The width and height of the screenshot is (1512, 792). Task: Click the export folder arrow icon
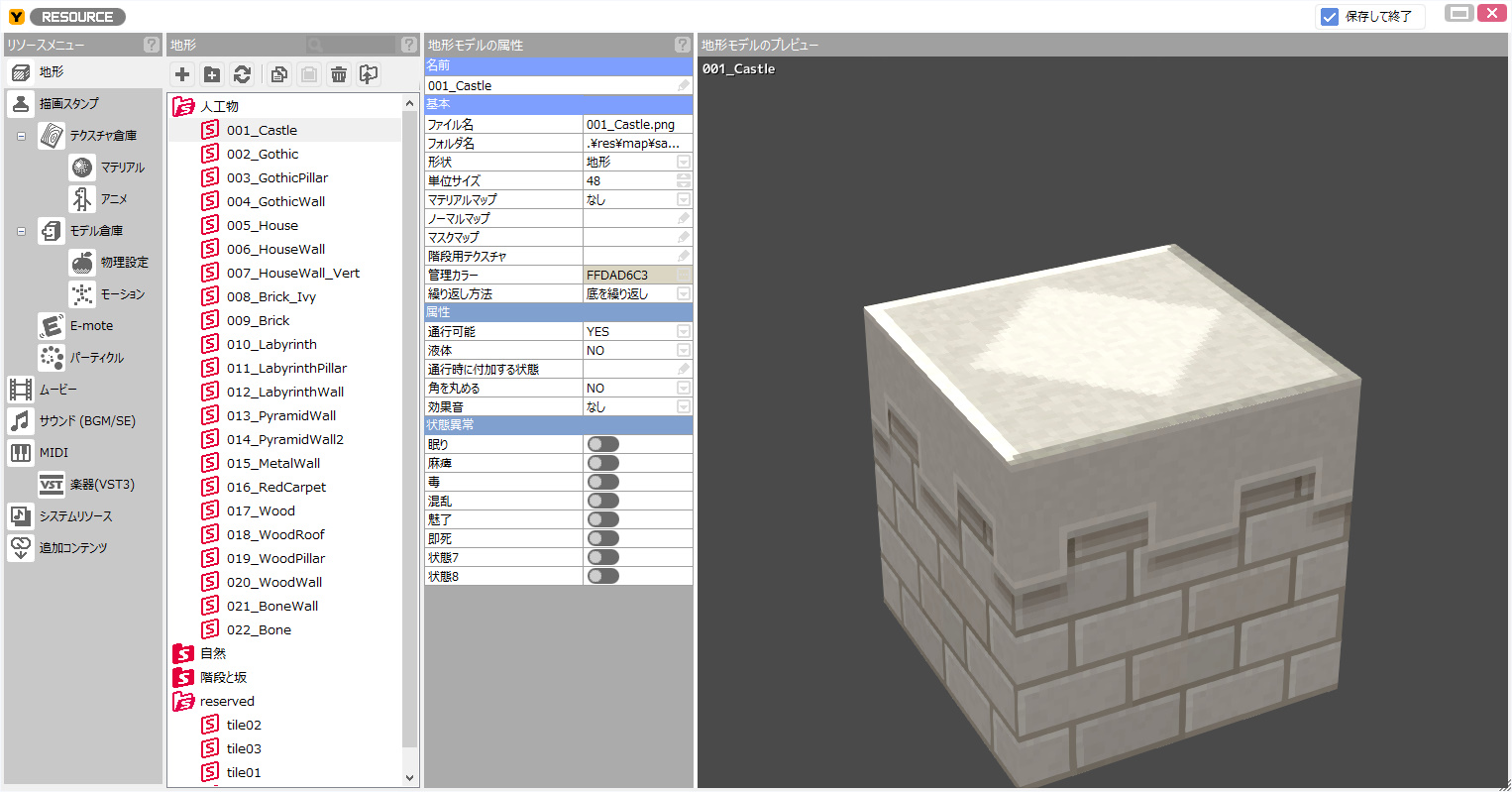[369, 74]
